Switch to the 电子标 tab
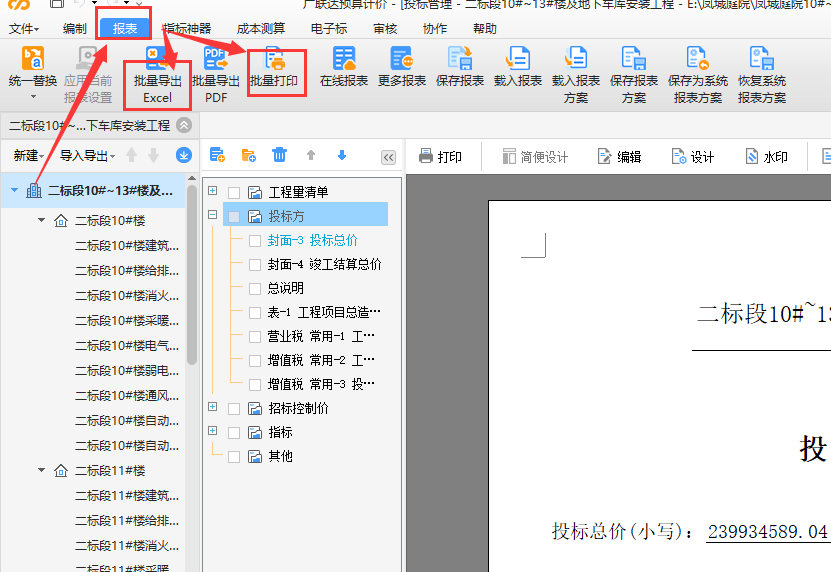The height and width of the screenshot is (572, 831). coord(329,29)
